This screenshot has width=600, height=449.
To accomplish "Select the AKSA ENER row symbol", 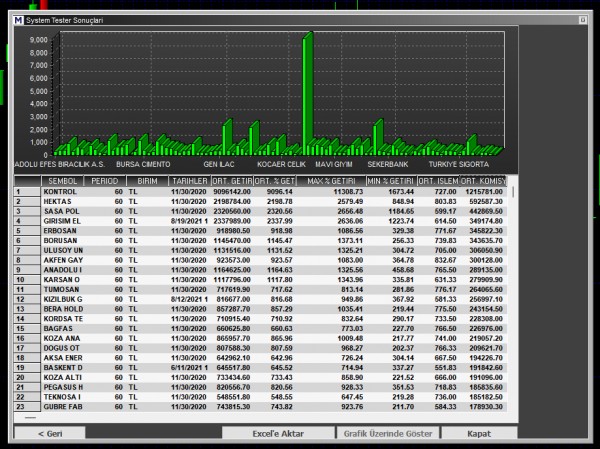I will click(63, 358).
